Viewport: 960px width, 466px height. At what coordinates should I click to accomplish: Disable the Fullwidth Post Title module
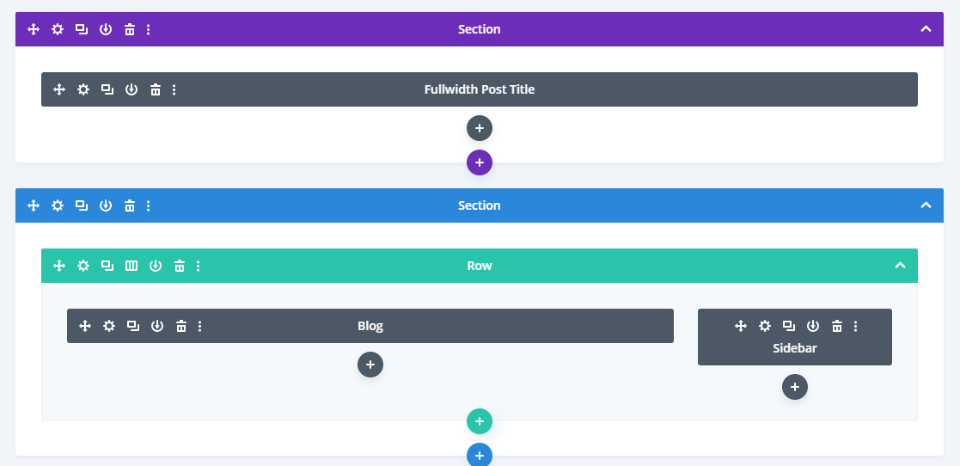click(x=131, y=89)
